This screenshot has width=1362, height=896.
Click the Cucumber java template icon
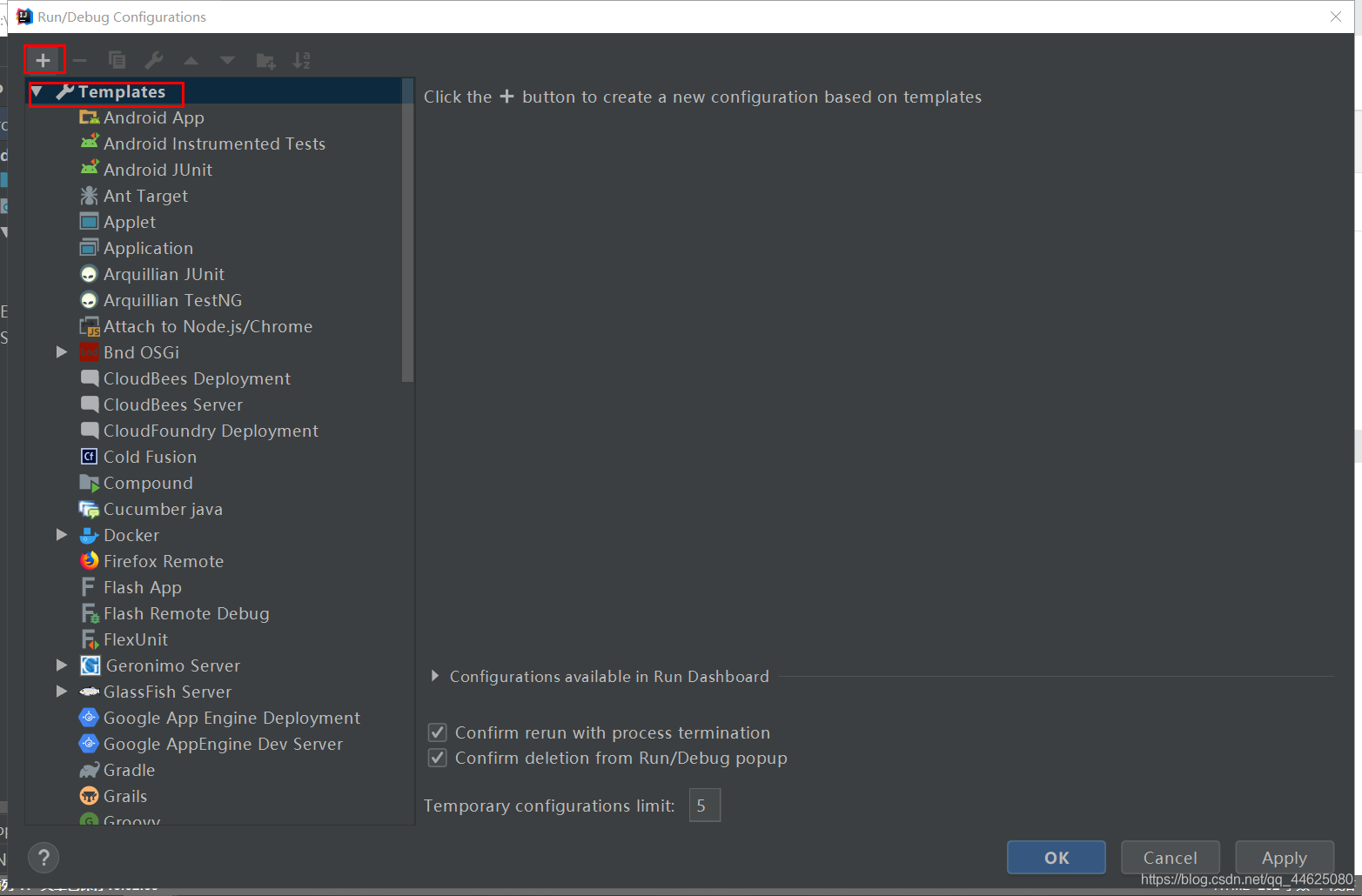point(89,509)
